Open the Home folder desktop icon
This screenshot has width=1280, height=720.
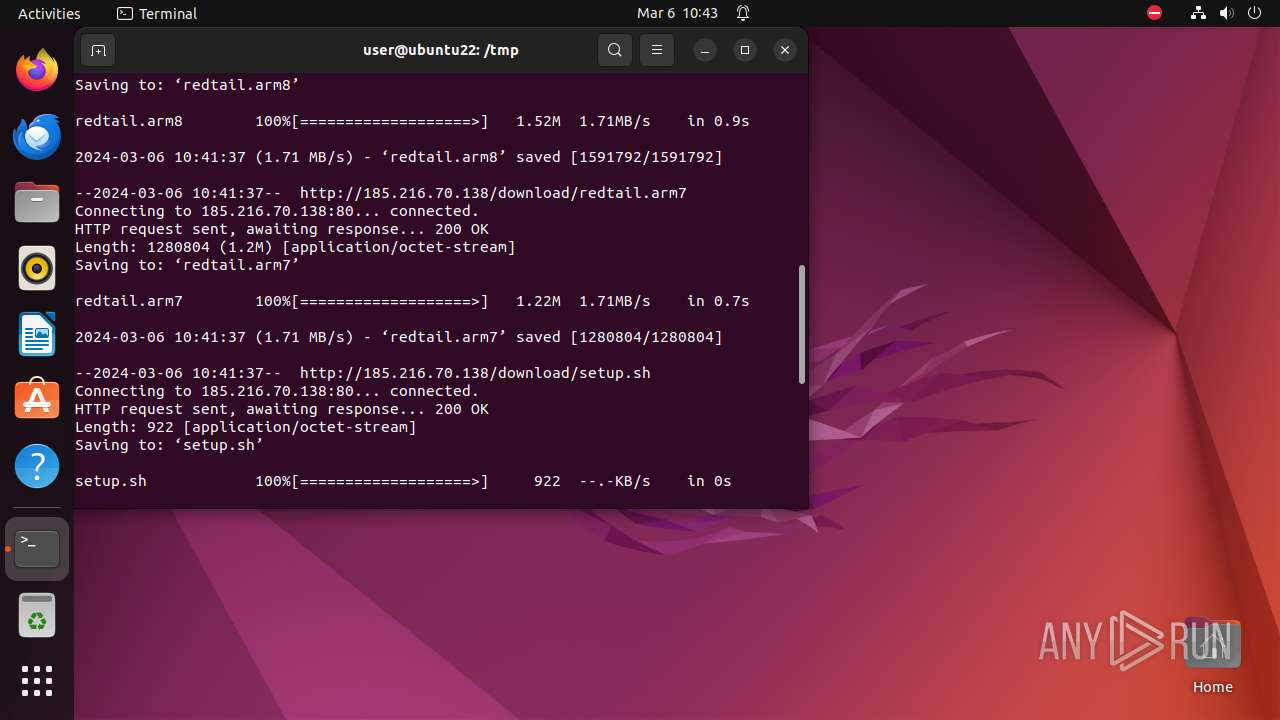click(x=1212, y=656)
